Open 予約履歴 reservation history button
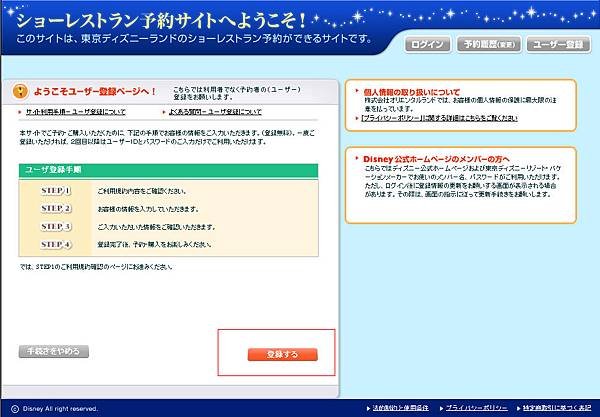This screenshot has height=417, width=600. click(489, 44)
